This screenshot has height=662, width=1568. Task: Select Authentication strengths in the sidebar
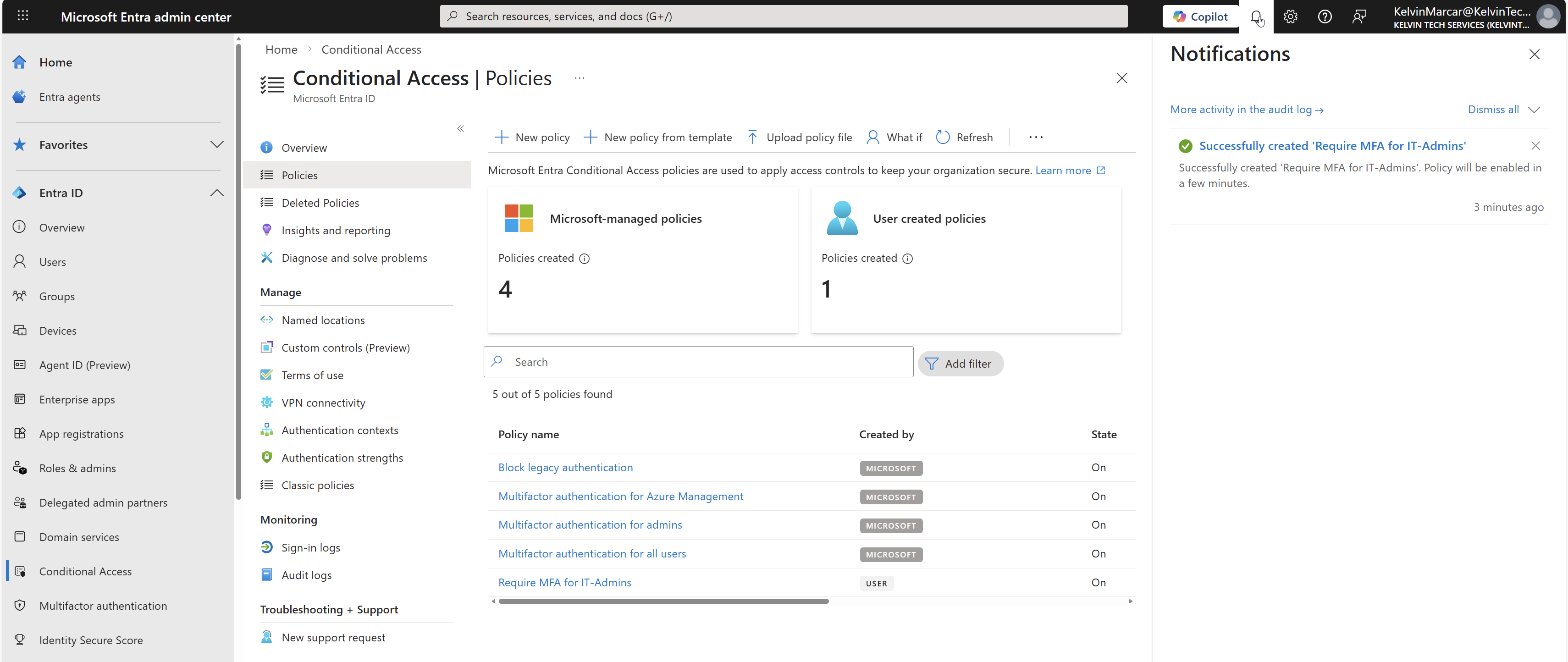pos(342,457)
